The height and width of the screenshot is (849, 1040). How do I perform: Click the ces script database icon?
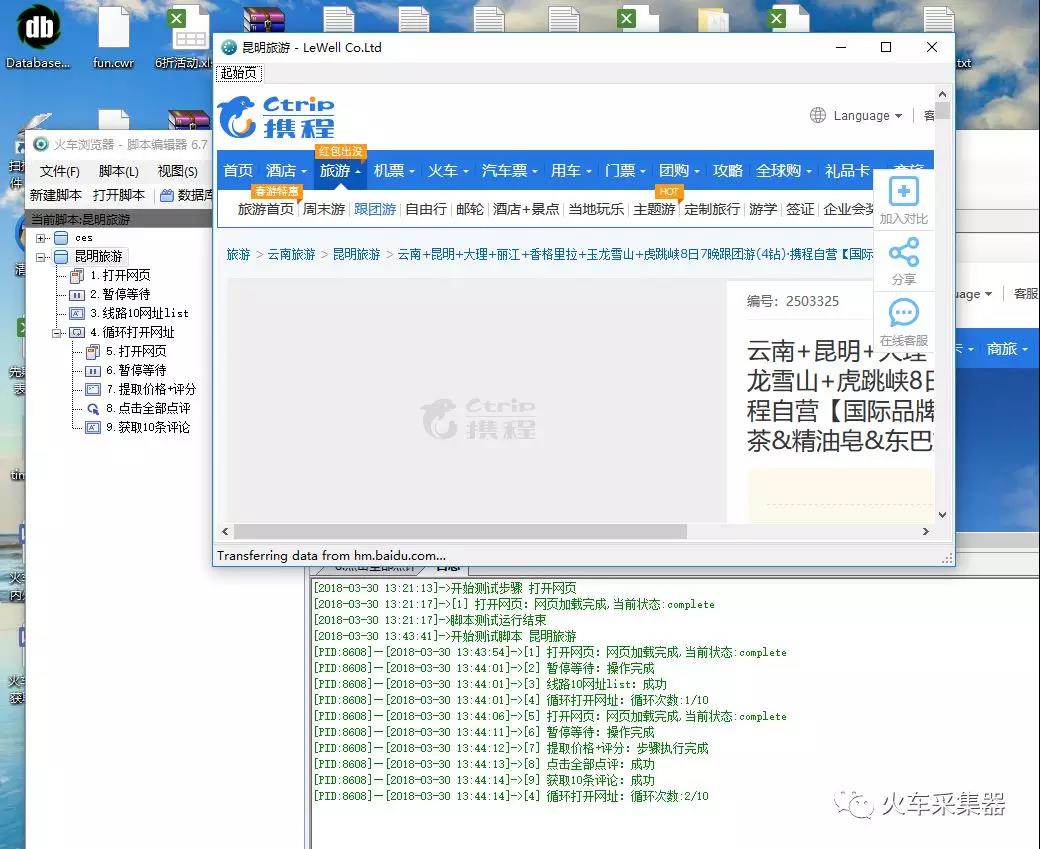coord(61,237)
